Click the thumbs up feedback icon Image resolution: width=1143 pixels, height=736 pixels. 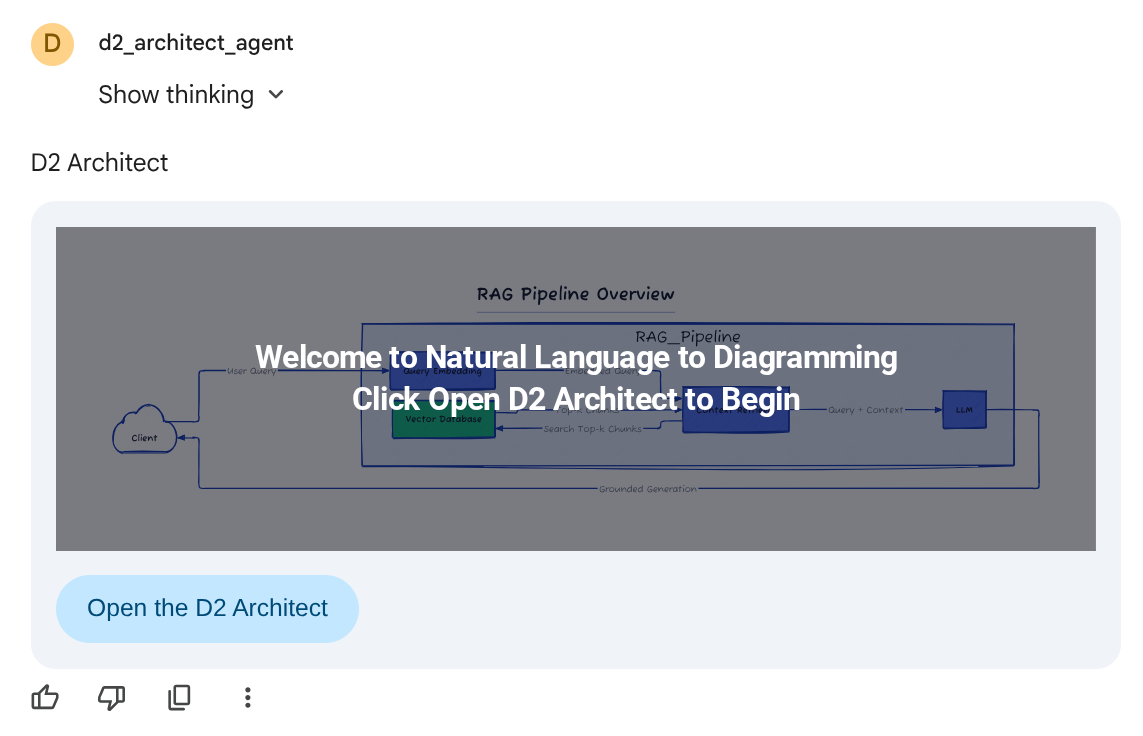point(45,697)
